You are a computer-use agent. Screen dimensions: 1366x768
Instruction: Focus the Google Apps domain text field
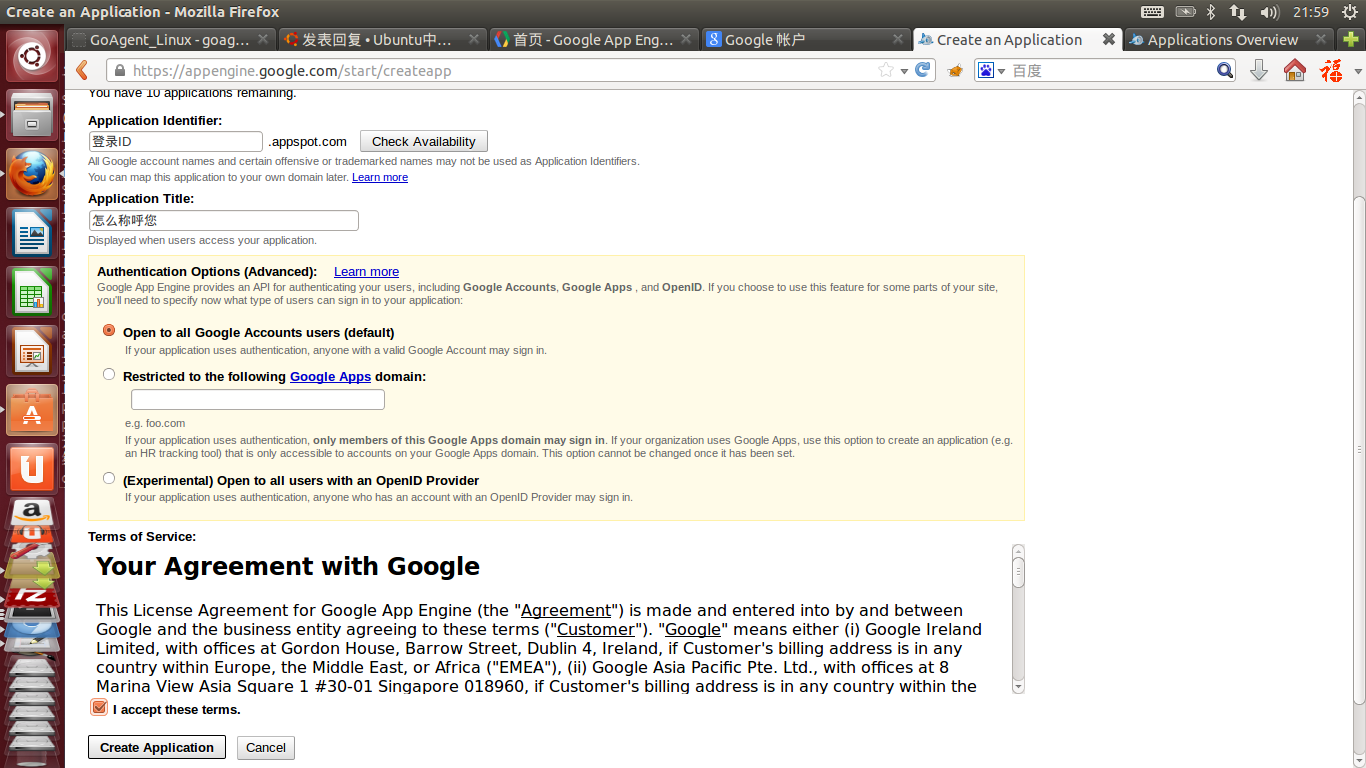click(258, 399)
